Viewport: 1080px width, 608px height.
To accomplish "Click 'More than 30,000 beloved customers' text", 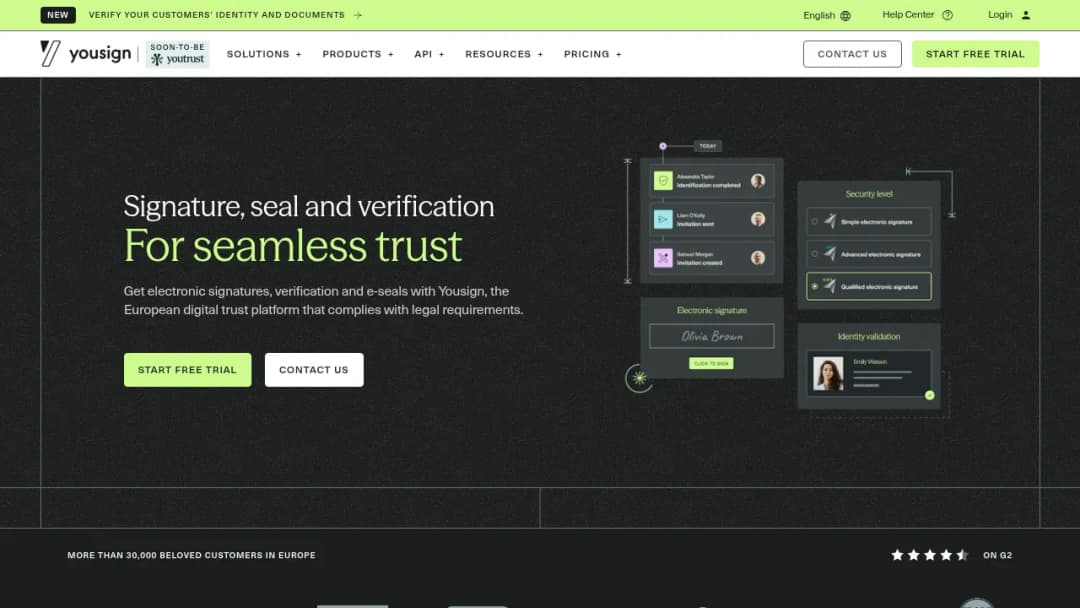I will (x=191, y=555).
